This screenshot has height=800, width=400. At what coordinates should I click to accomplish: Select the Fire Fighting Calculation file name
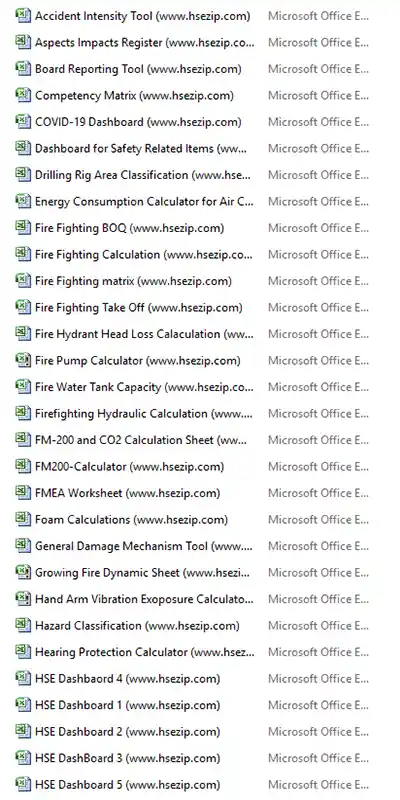tap(143, 255)
